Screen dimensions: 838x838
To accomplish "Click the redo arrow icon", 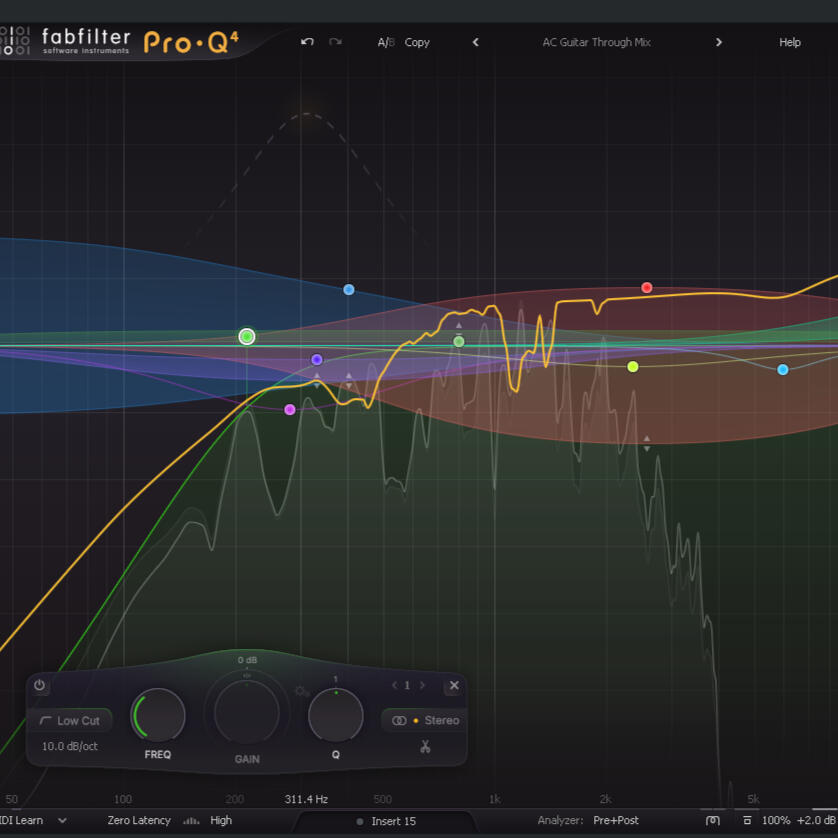I will pyautogui.click(x=335, y=42).
